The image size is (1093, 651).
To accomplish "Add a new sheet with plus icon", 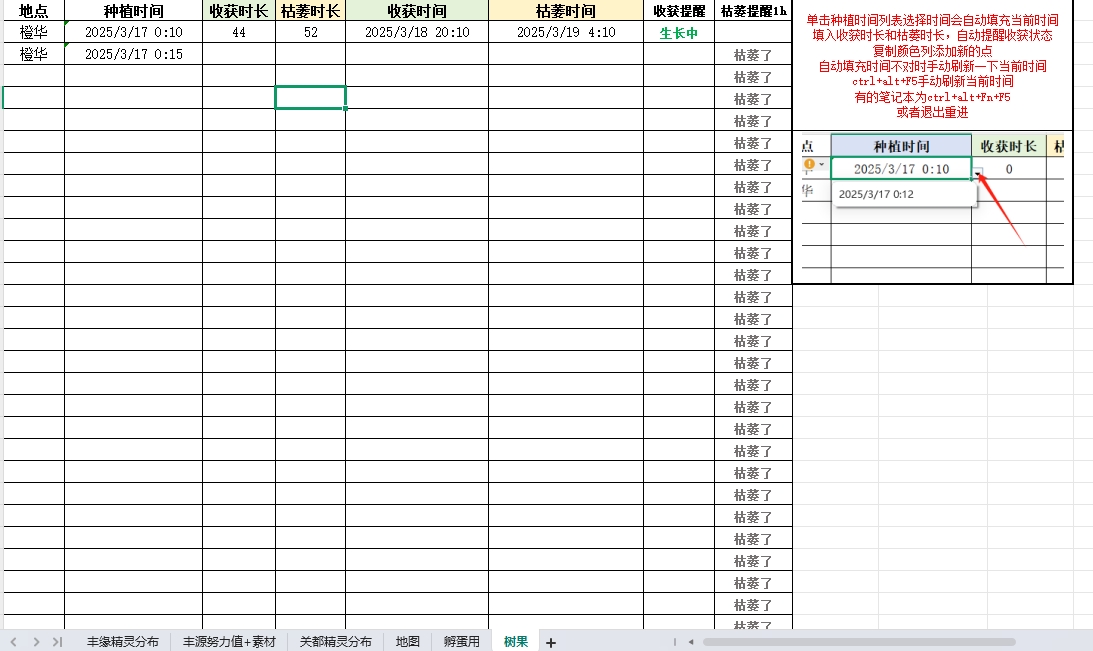I will tap(550, 642).
